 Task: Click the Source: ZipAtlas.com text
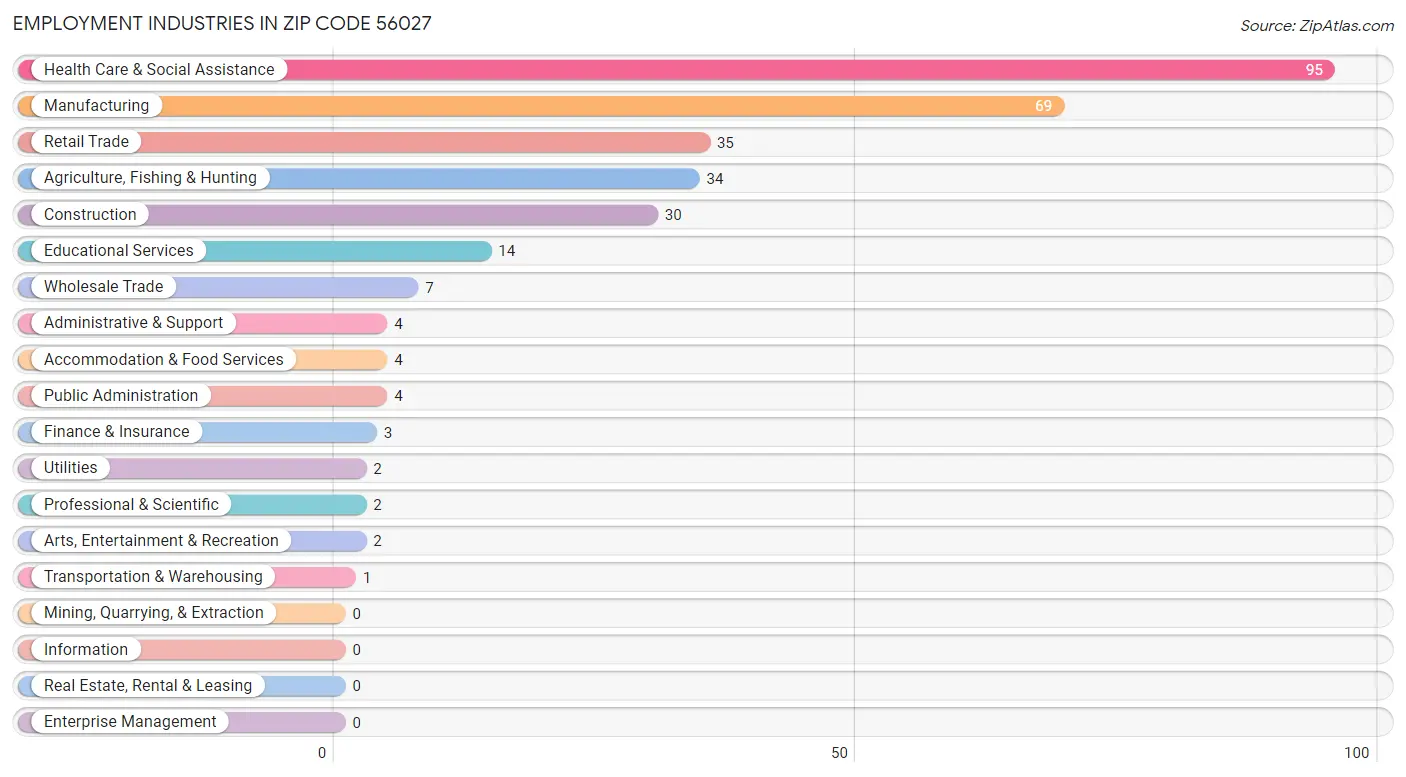1317,26
